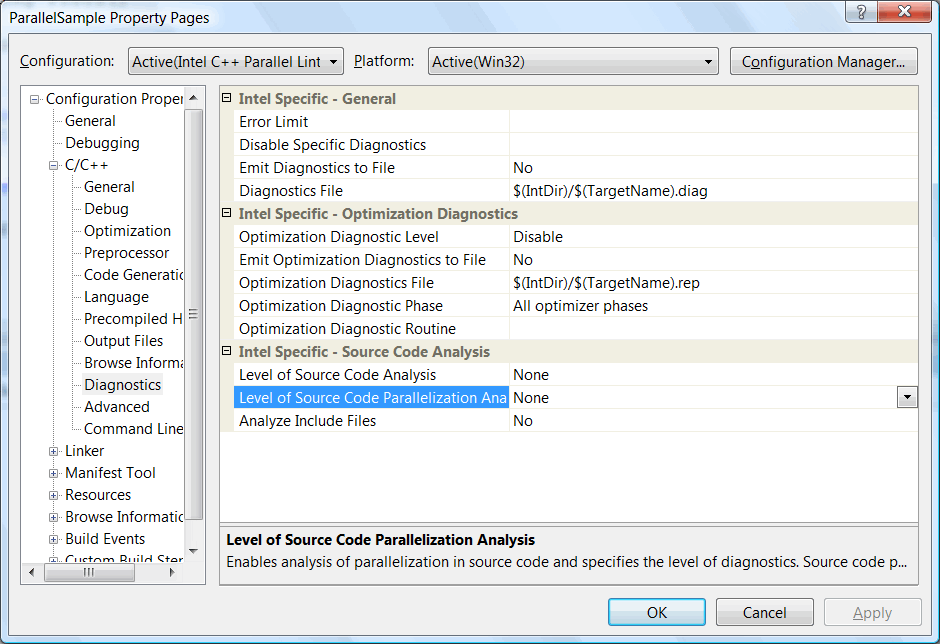Select the Build Events tree item

(105, 538)
